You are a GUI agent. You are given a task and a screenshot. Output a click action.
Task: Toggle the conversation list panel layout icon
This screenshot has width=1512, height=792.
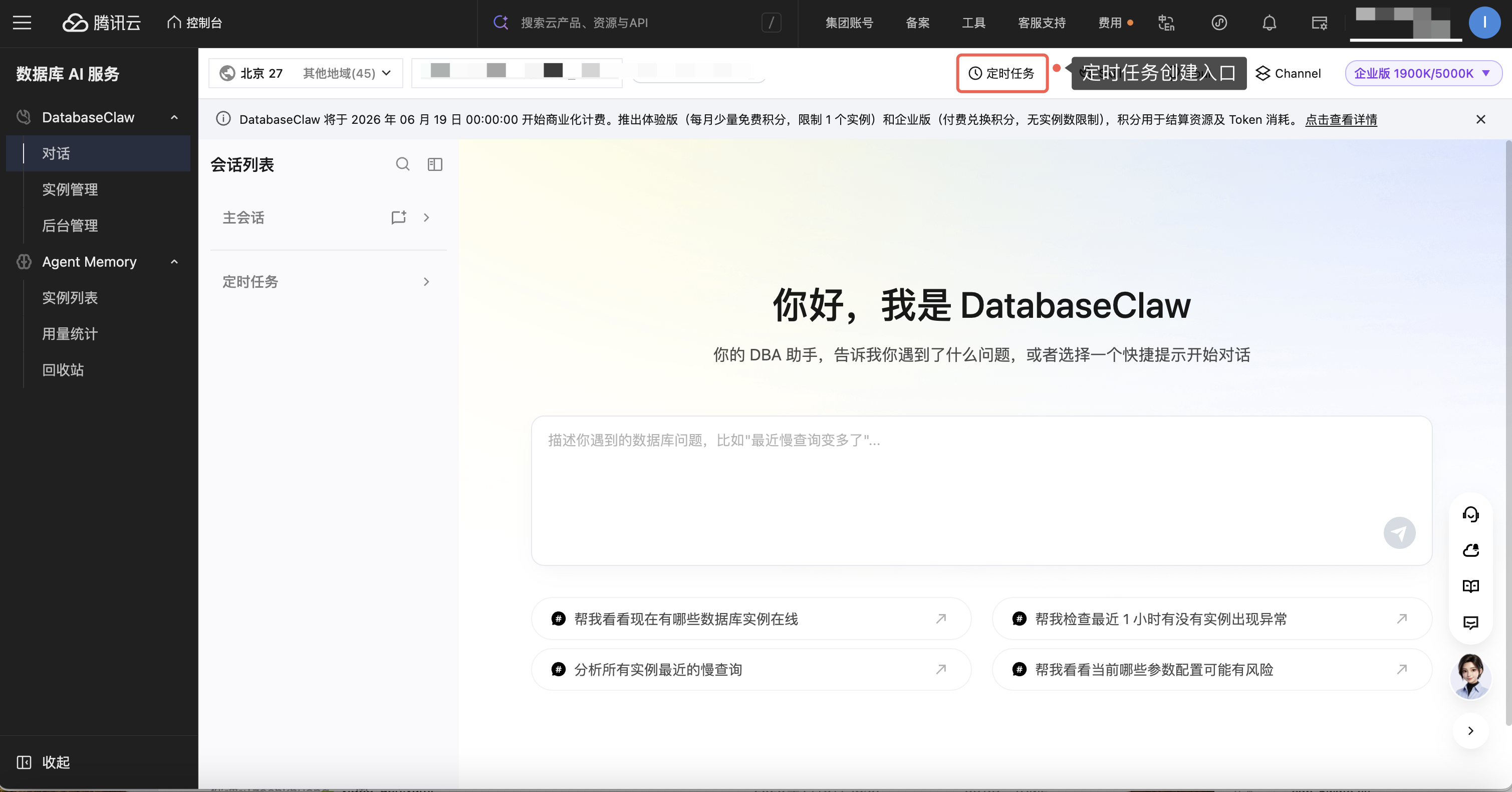coord(435,164)
